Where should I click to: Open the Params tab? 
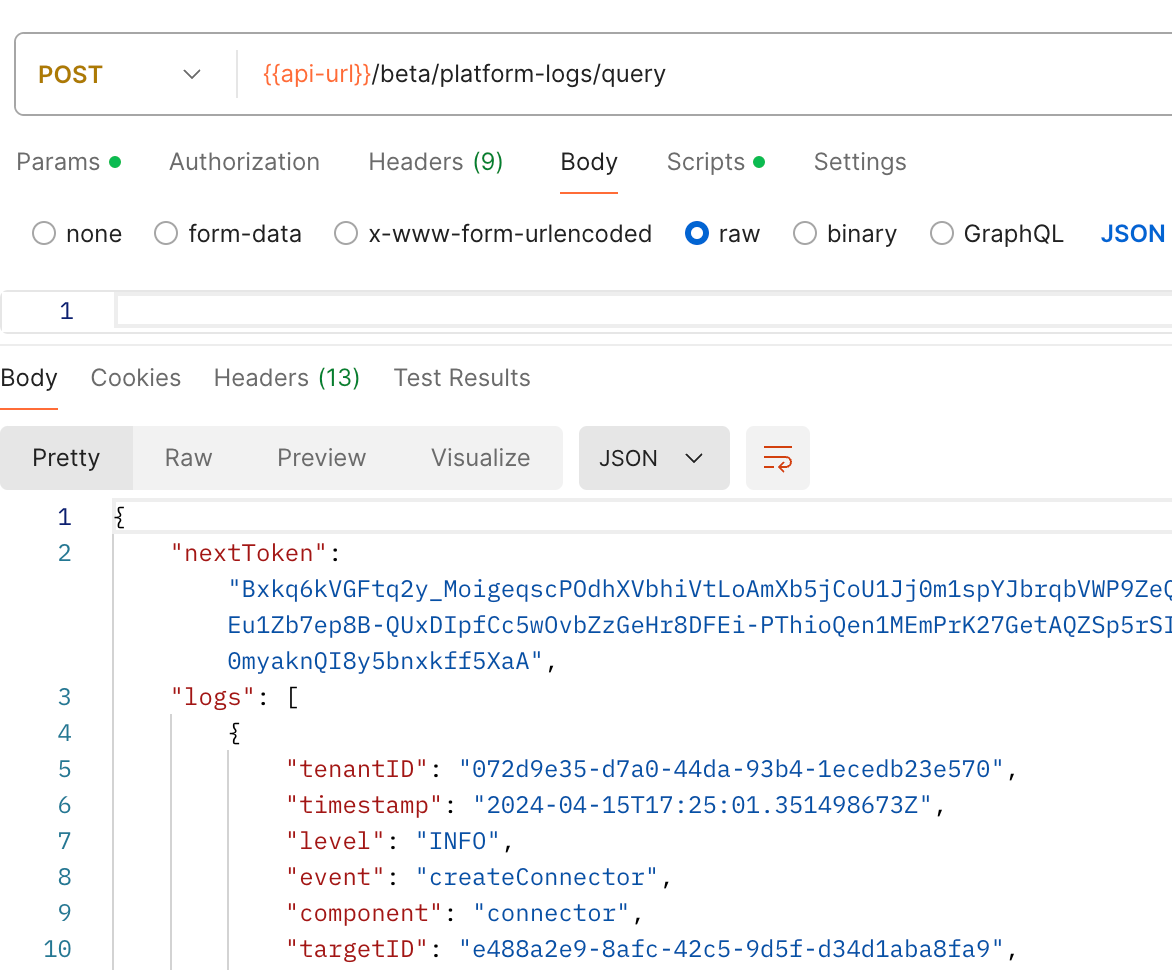pos(59,162)
